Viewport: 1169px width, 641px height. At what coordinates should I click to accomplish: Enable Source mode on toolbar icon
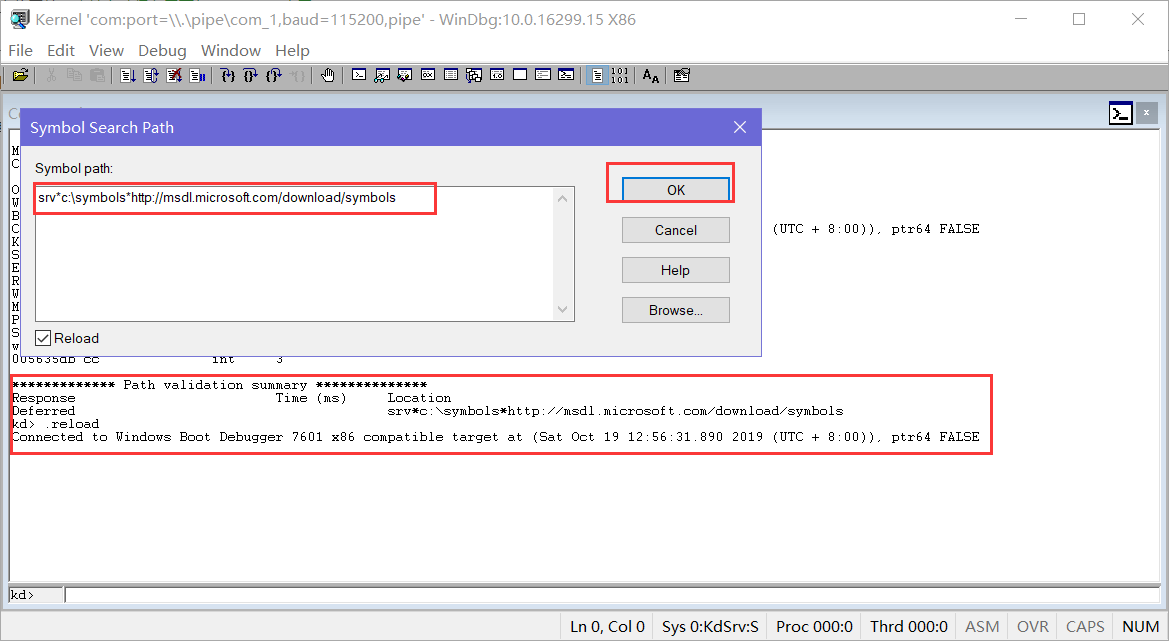pos(597,75)
